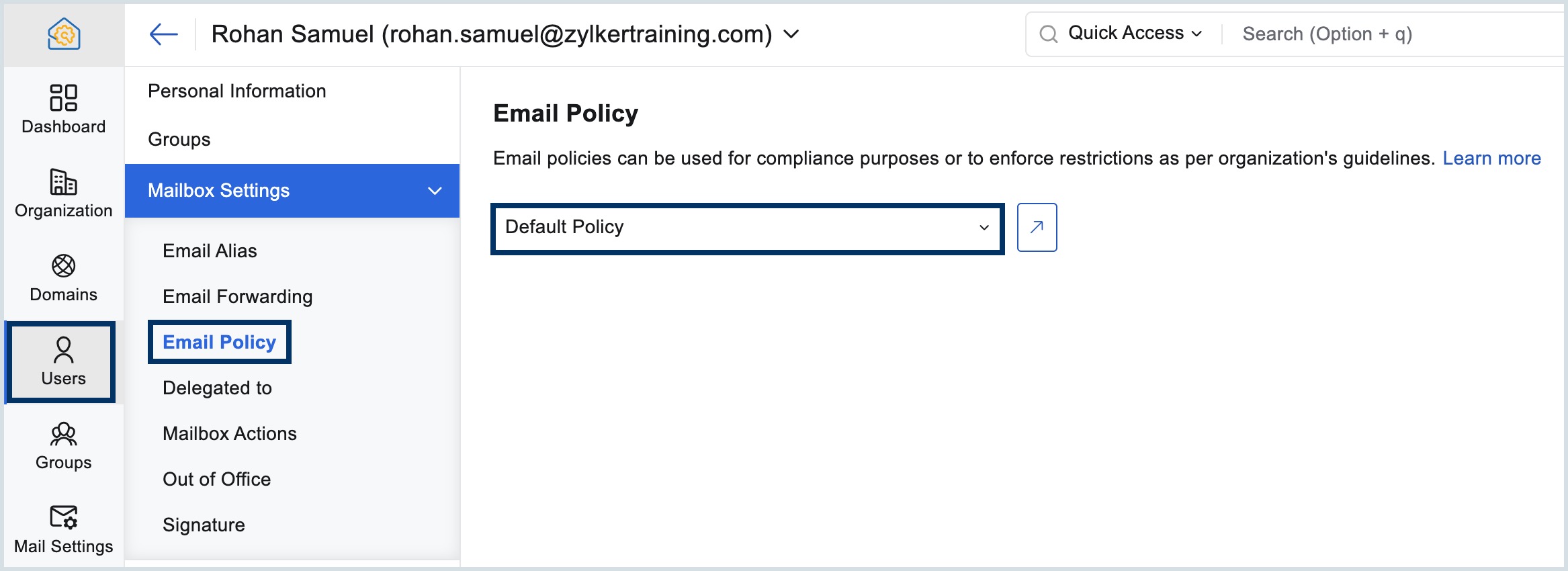Click the Learn more link

point(1492,158)
